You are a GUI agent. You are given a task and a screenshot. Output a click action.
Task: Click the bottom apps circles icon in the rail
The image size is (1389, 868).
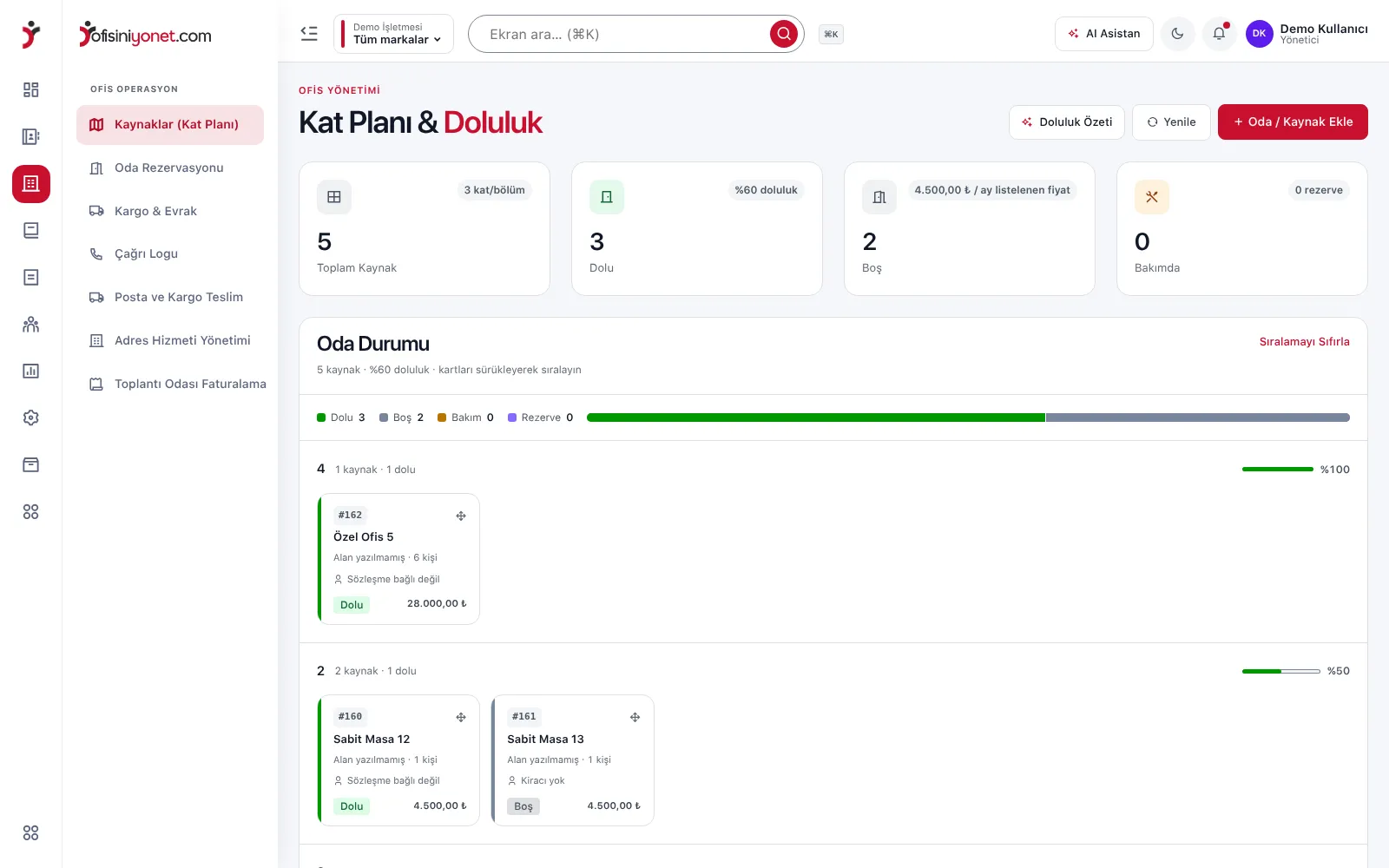[31, 833]
